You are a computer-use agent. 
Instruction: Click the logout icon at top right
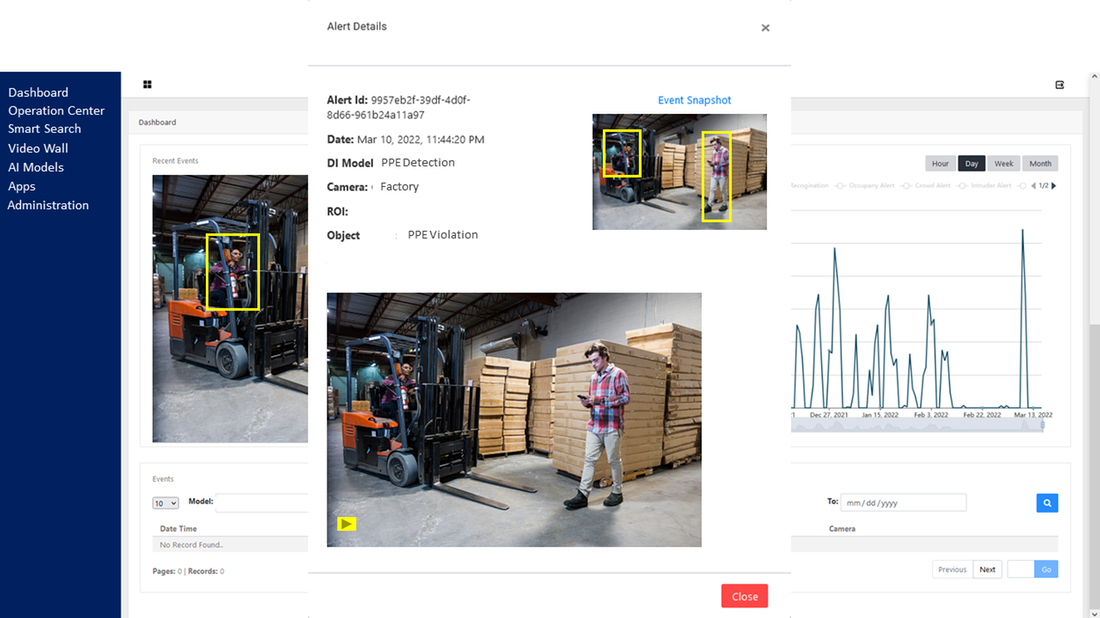click(1060, 85)
